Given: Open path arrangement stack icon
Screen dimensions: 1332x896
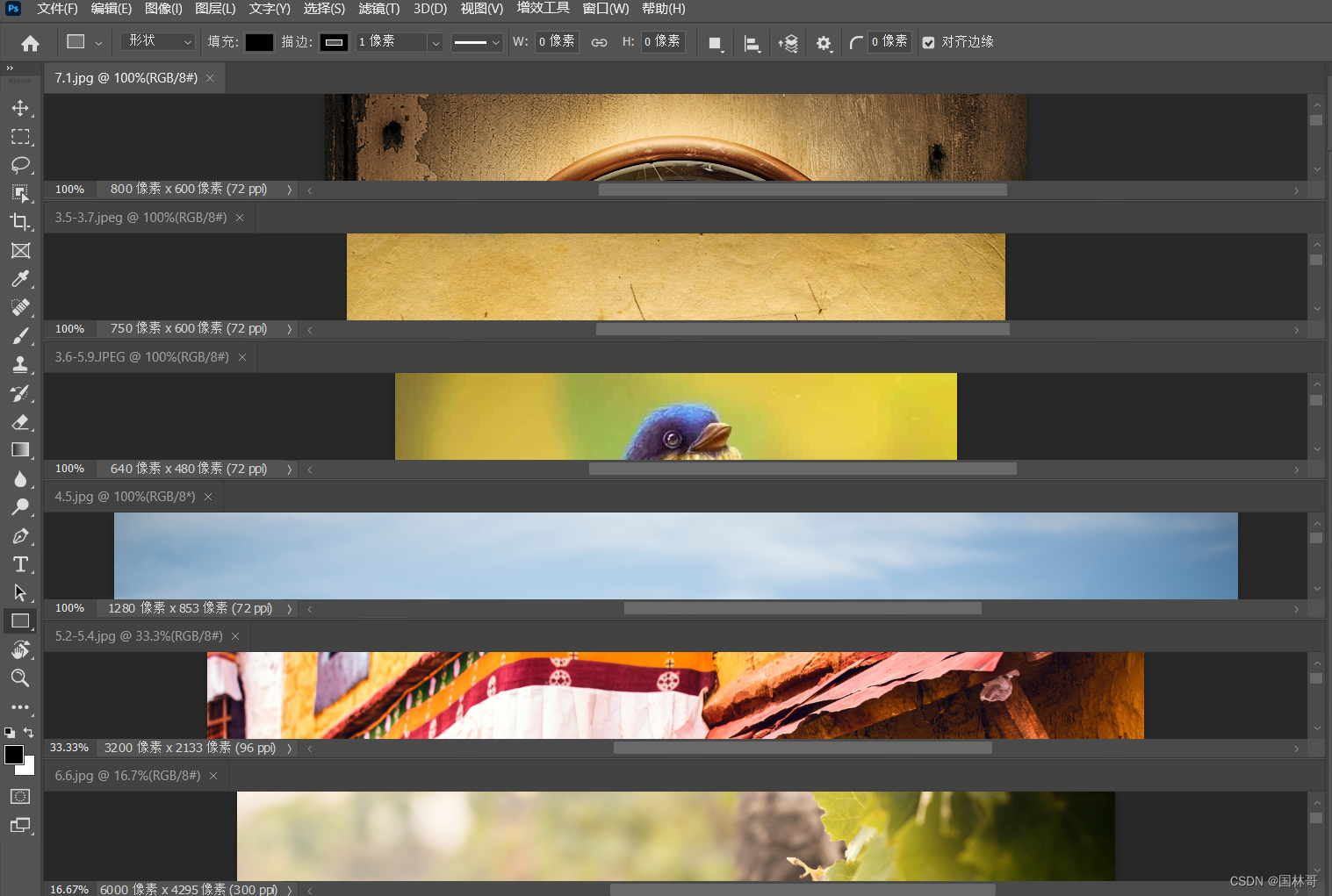Looking at the screenshot, I should (788, 43).
